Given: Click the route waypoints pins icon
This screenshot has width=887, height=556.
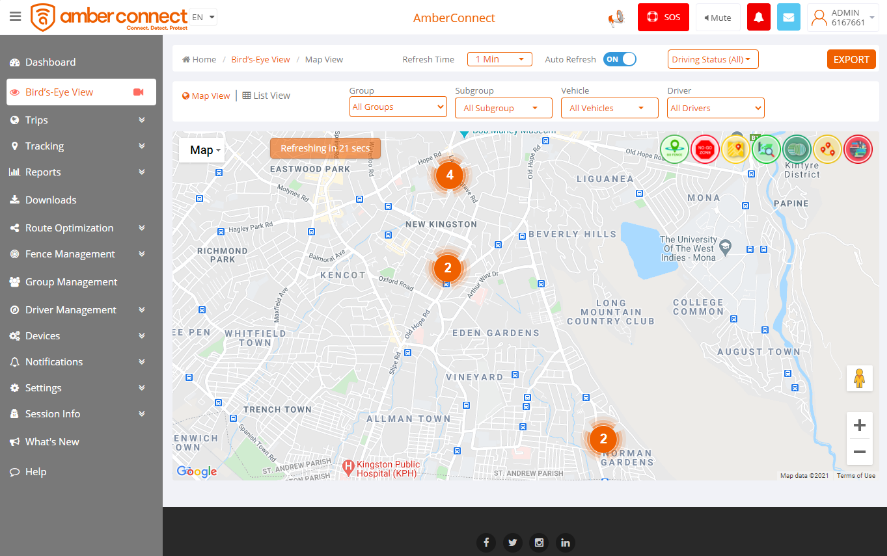Looking at the screenshot, I should tap(827, 149).
